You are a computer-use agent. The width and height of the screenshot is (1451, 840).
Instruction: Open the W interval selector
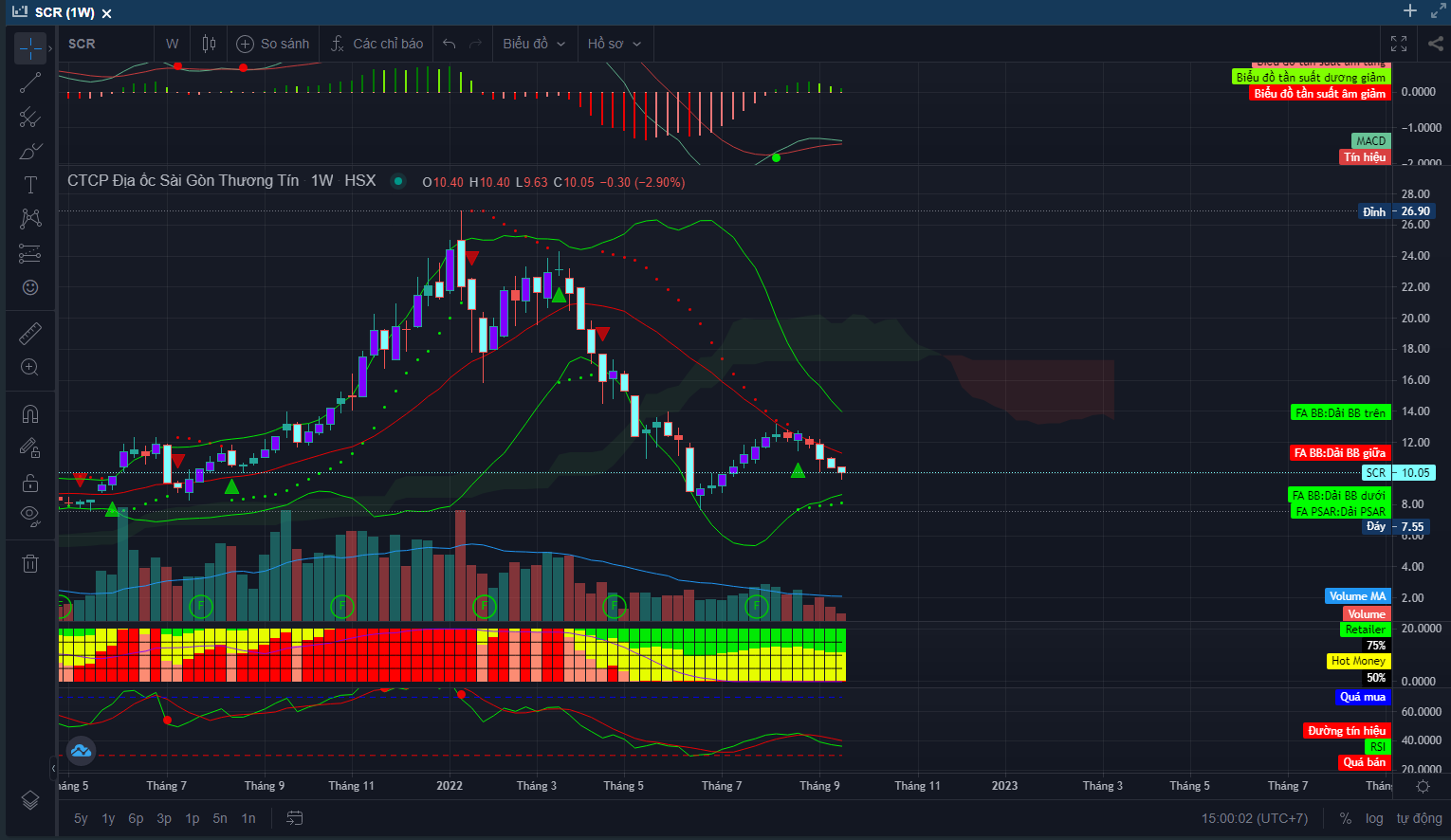click(x=172, y=44)
